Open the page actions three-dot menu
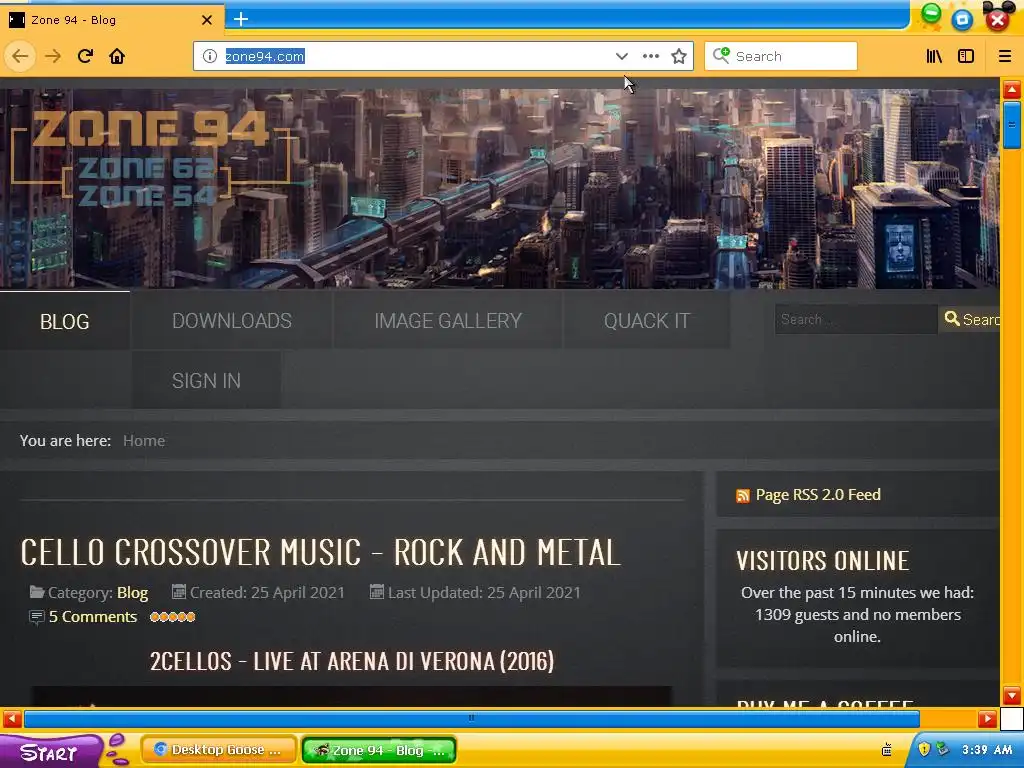This screenshot has height=768, width=1024. (650, 56)
